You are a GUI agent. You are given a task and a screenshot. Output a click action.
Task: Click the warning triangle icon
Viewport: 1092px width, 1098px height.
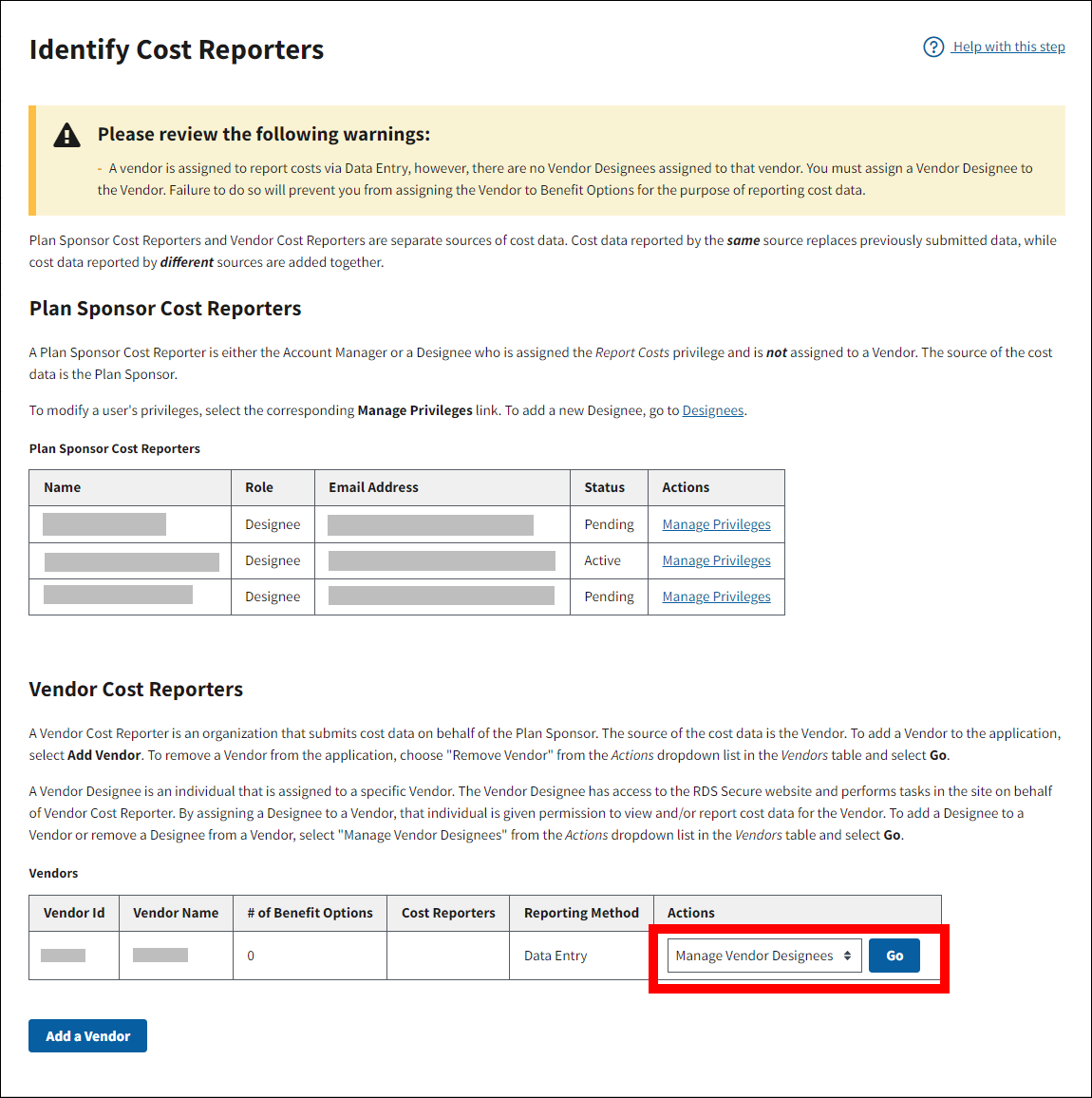click(x=66, y=135)
